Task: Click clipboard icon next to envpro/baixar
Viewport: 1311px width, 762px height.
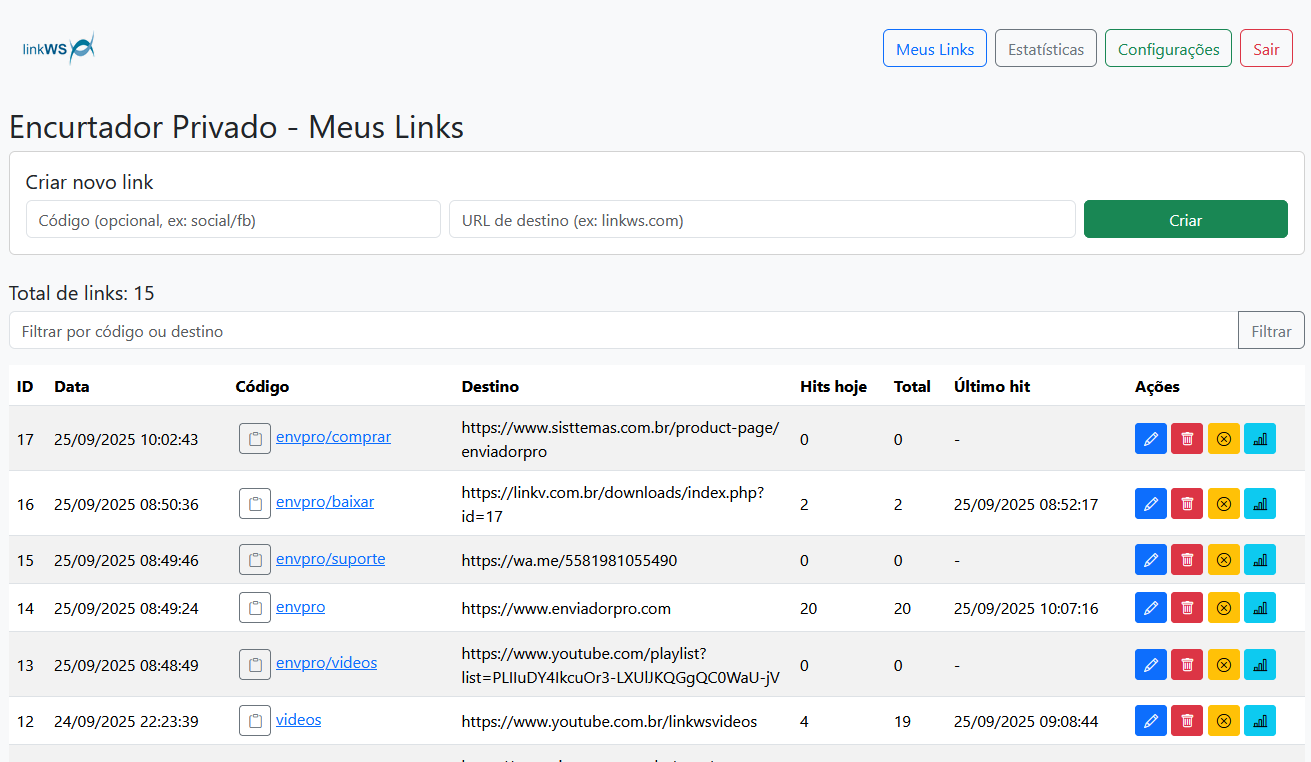Action: tap(255, 503)
